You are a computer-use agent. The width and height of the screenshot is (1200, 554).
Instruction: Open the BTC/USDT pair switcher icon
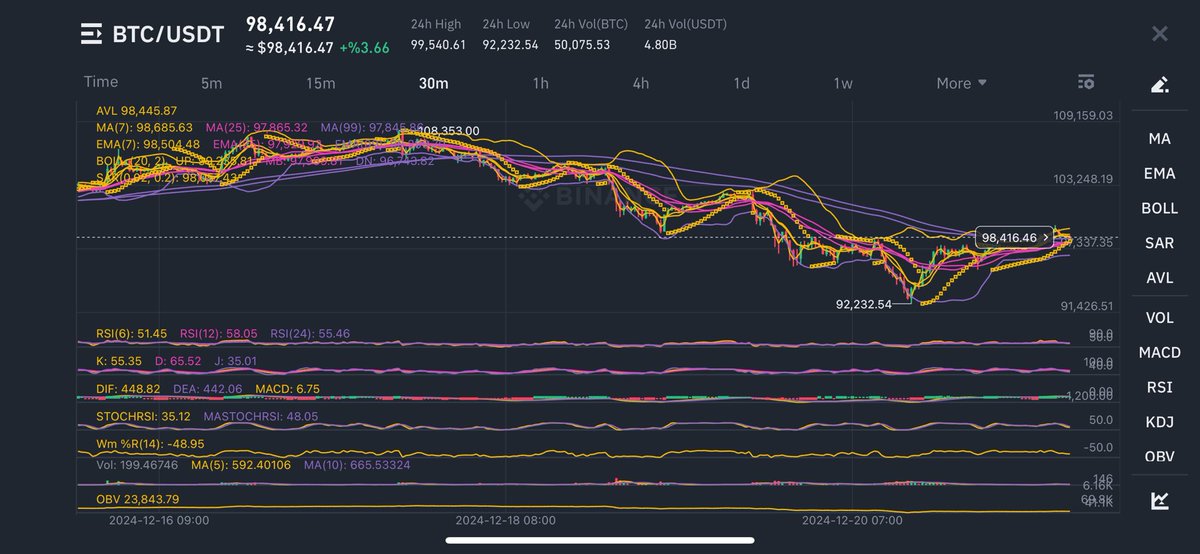(91, 35)
